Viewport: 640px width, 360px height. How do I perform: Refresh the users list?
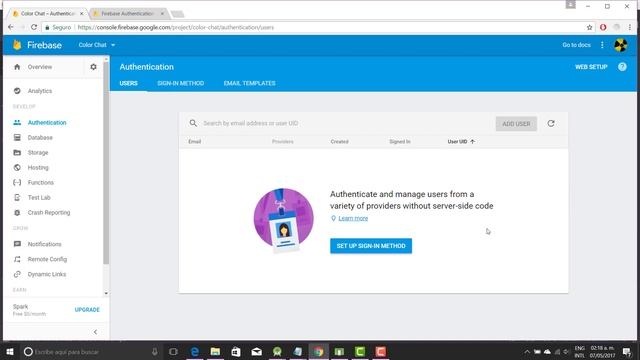pos(551,123)
